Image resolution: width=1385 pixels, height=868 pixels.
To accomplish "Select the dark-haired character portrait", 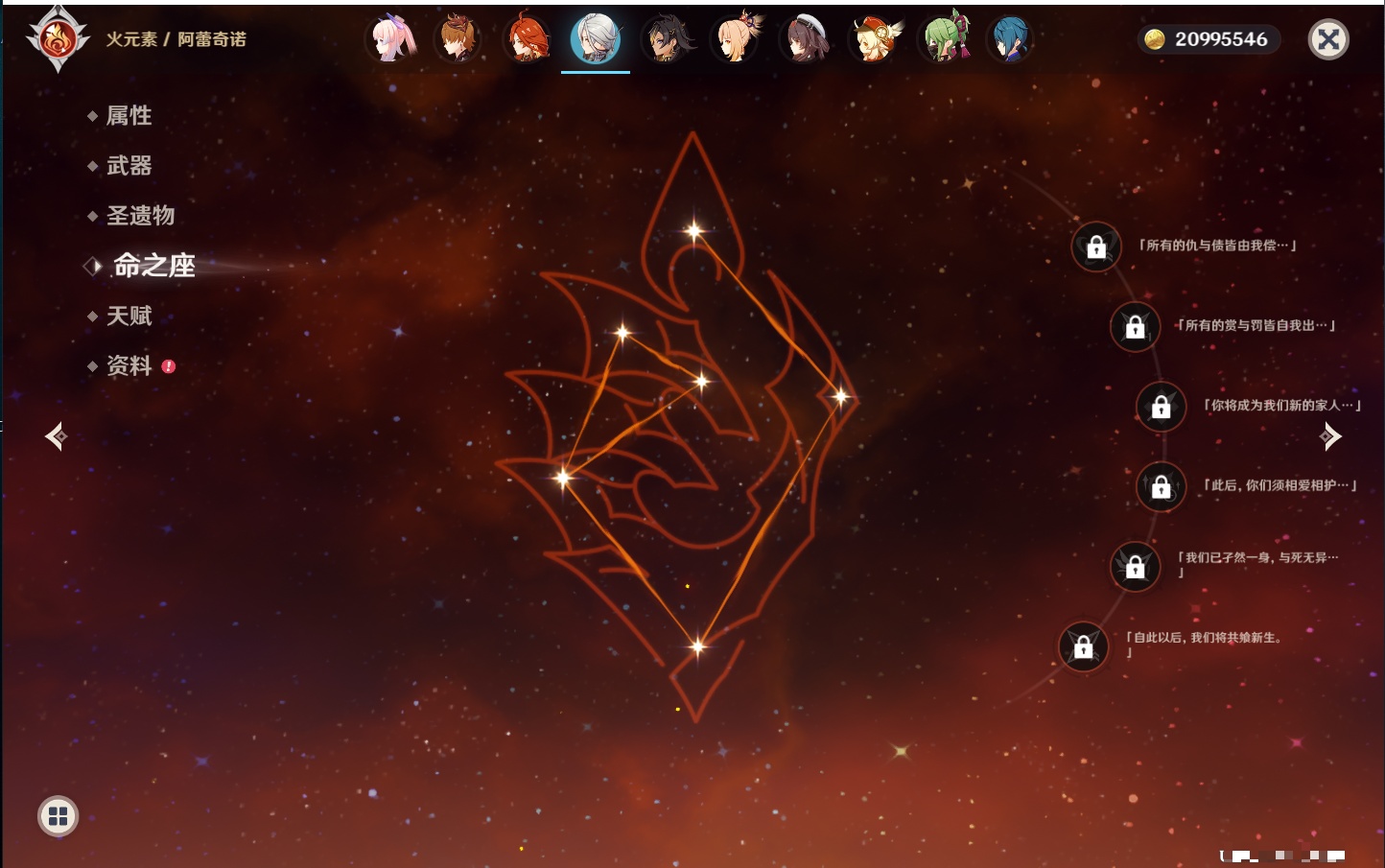I will click(666, 39).
